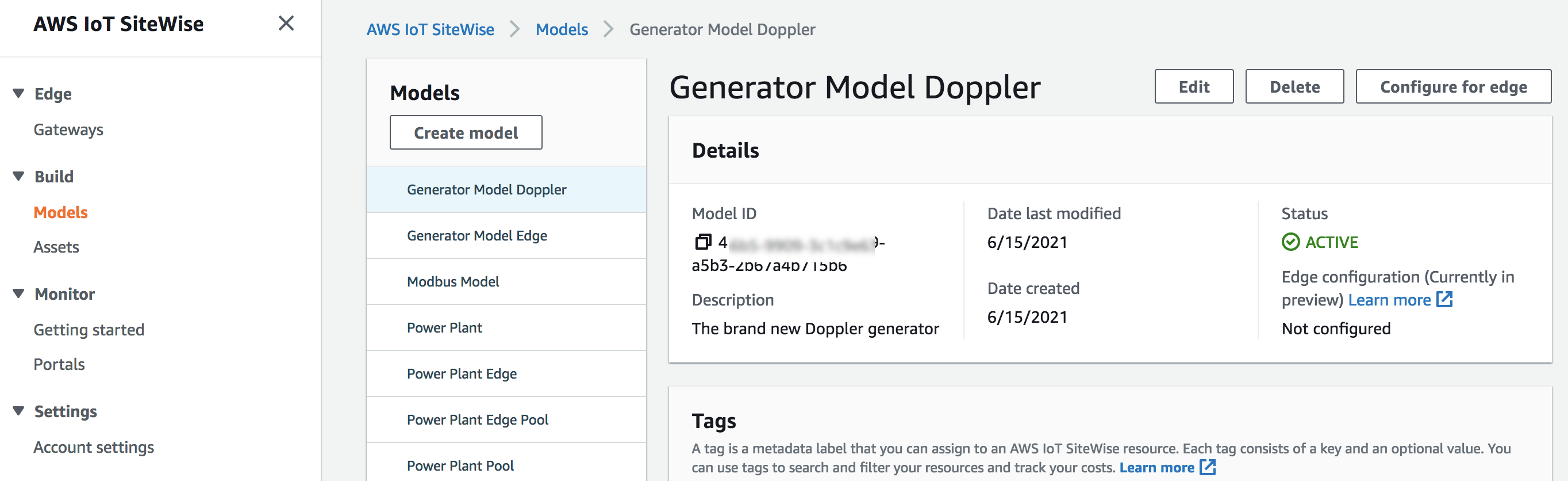Click the external link icon beside Tags Learn more
The image size is (1568, 481).
[x=1208, y=467]
